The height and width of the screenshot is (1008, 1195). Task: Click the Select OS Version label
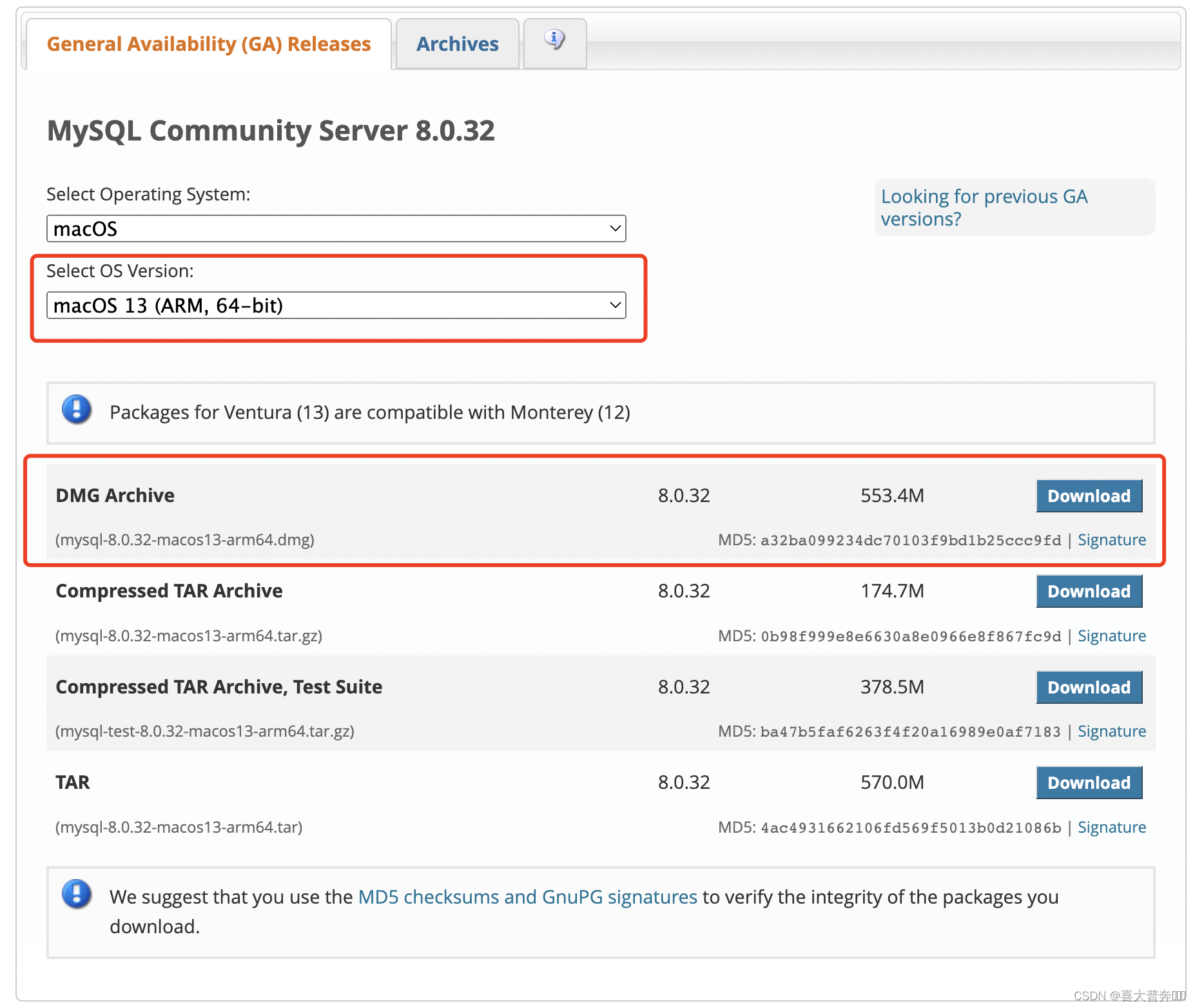click(120, 271)
